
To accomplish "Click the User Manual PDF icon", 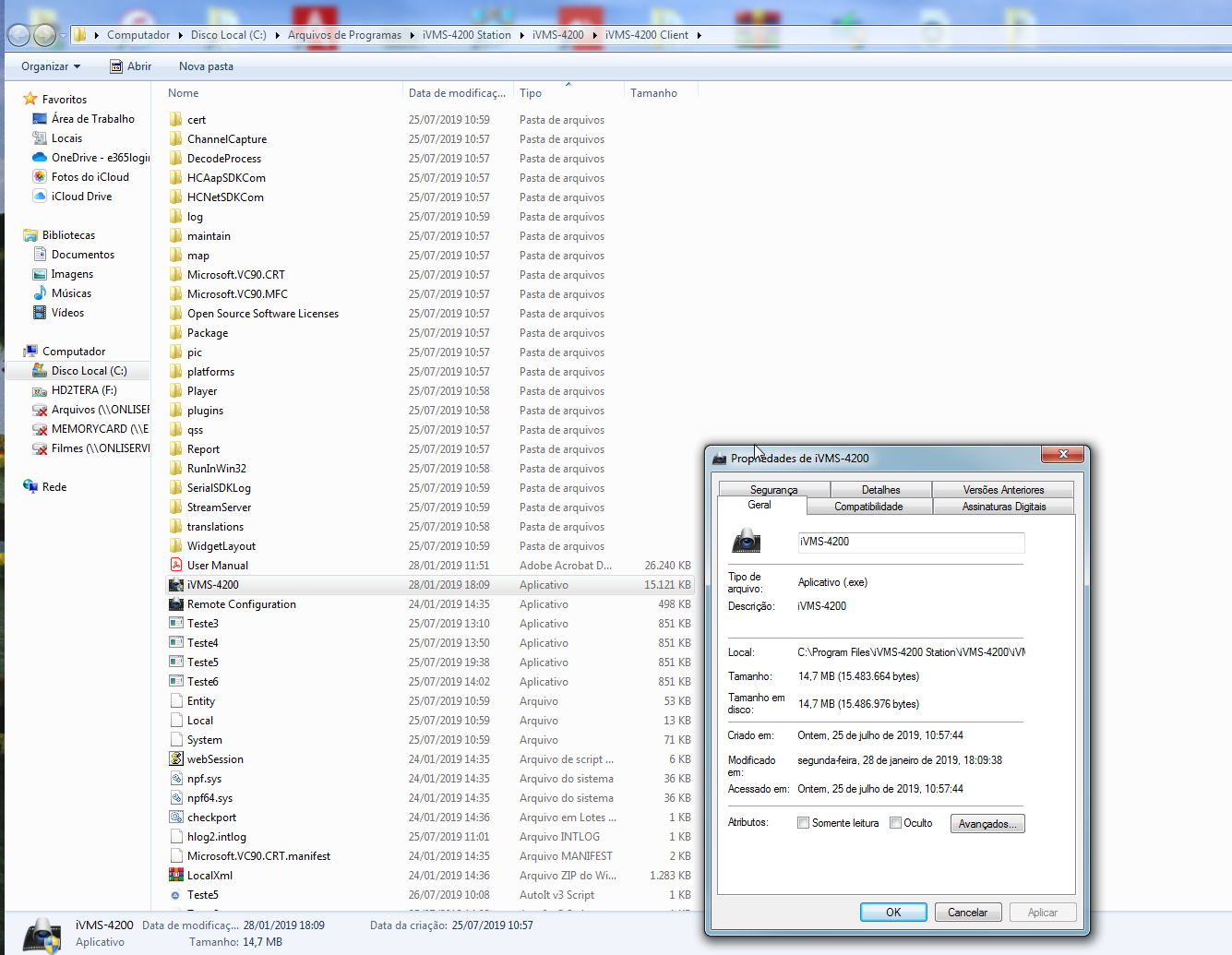I will 175,566.
